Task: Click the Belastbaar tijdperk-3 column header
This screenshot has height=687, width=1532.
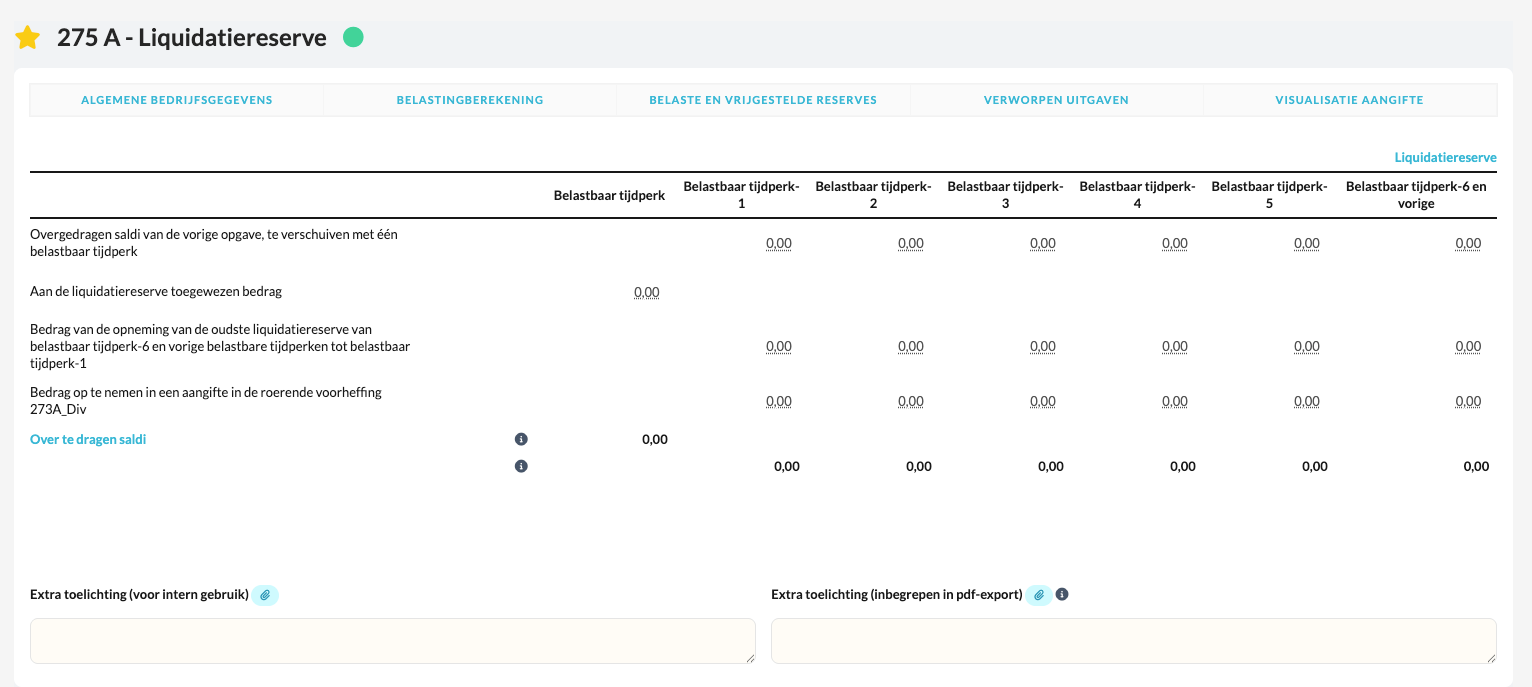Action: coord(1005,195)
